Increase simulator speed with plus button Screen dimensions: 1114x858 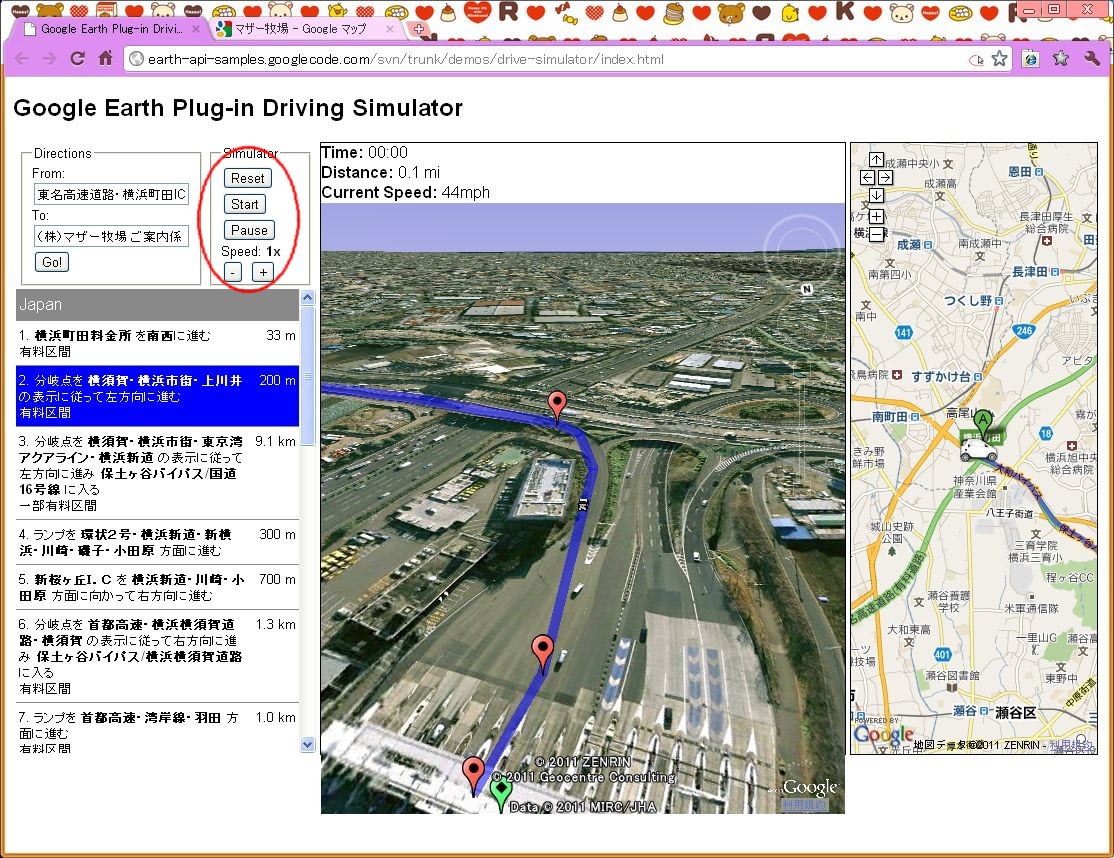tap(262, 272)
